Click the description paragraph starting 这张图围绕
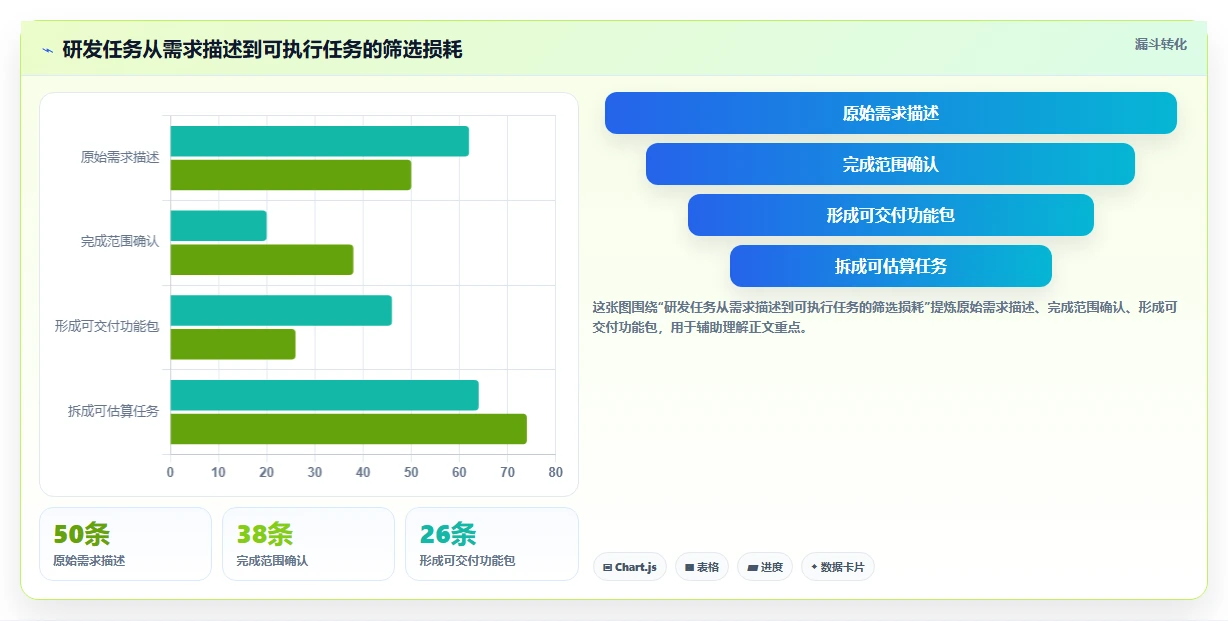The width and height of the screenshot is (1228, 621). [885, 317]
